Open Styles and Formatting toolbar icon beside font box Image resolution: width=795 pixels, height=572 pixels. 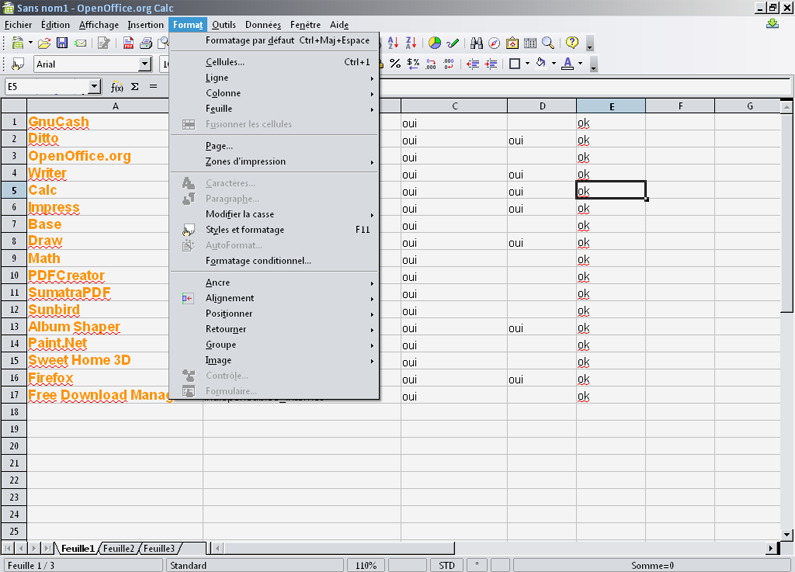click(17, 64)
